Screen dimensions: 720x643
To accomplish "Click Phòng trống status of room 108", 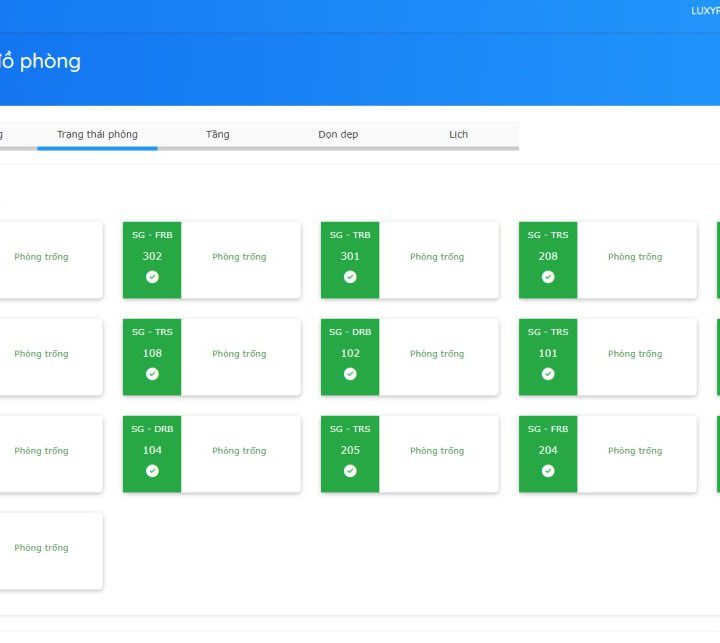I will pyautogui.click(x=239, y=354).
